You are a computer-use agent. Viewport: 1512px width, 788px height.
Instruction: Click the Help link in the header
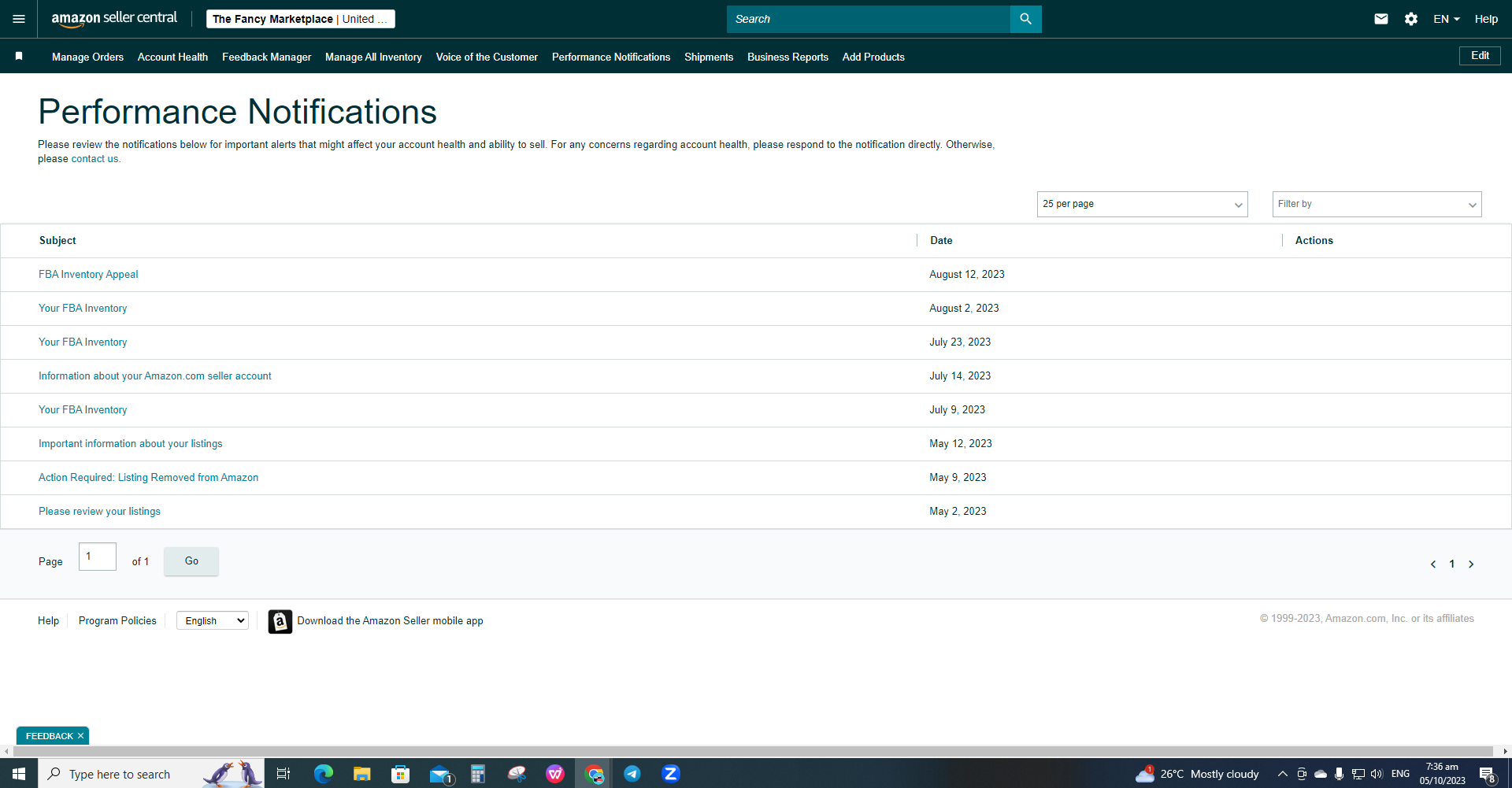click(x=1486, y=19)
